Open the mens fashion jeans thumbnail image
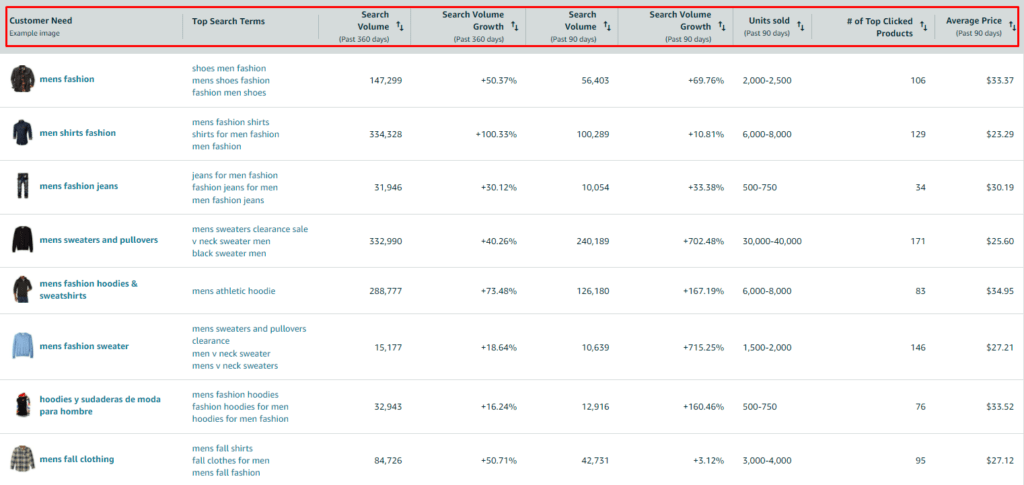This screenshot has height=485, width=1024. (21, 187)
